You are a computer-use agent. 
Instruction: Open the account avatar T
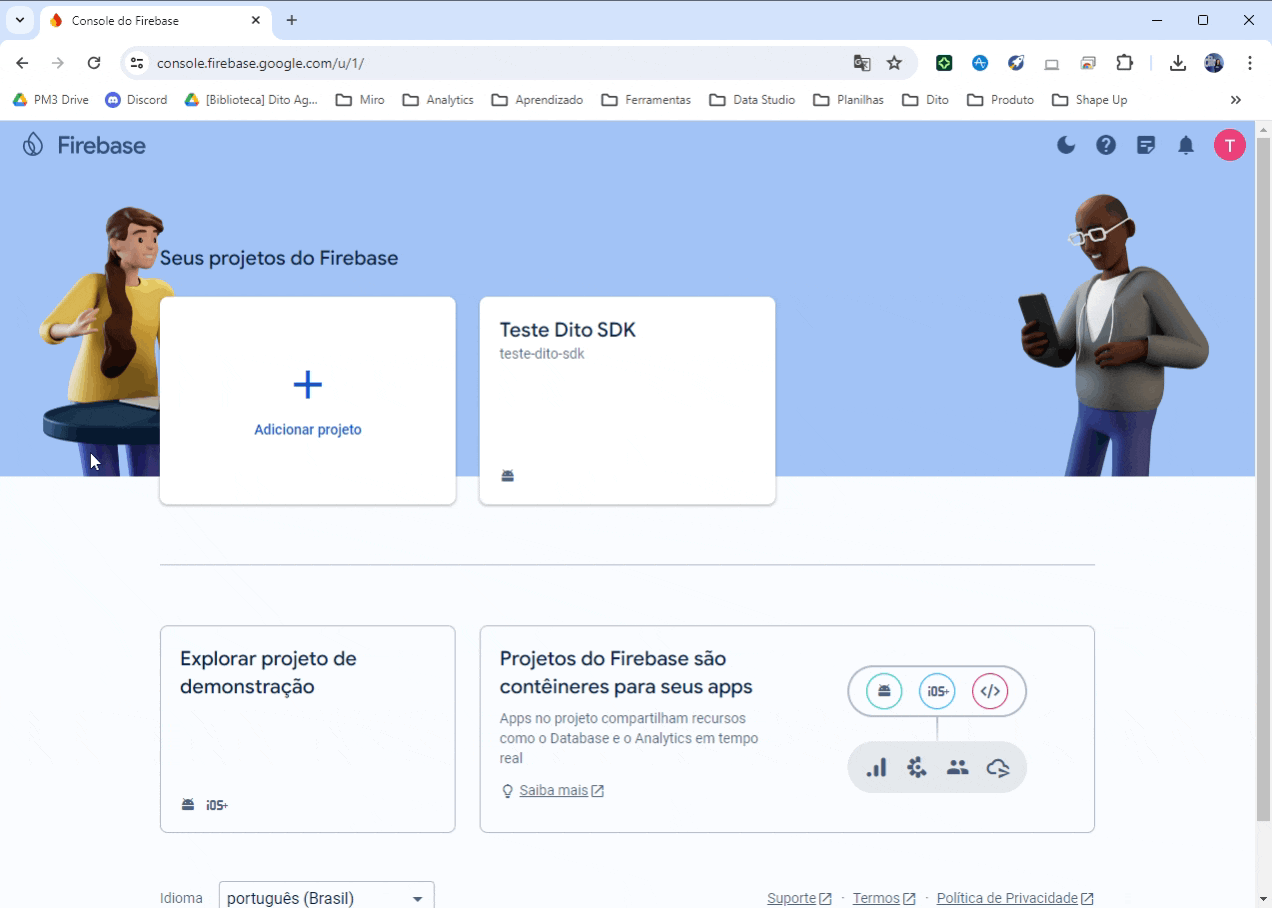tap(1230, 145)
